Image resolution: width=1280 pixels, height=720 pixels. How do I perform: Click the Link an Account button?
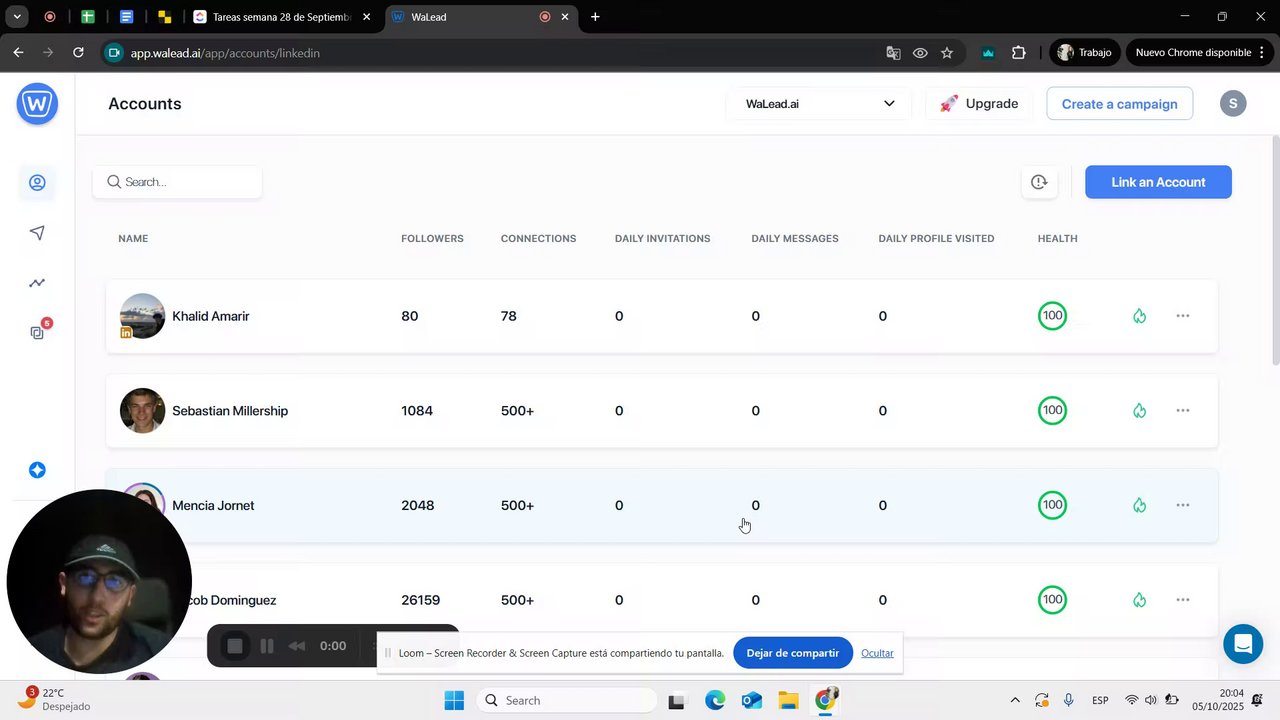1158,182
